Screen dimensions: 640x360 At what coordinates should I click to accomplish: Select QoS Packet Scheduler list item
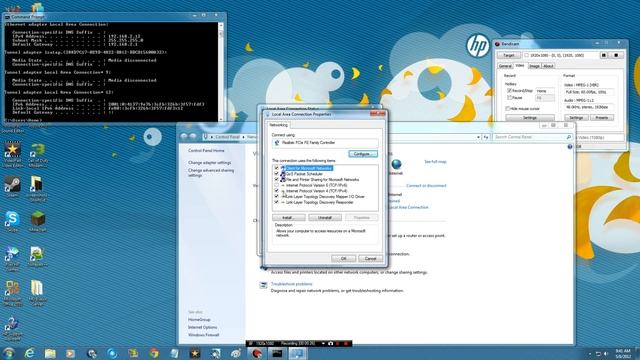pyautogui.click(x=304, y=174)
